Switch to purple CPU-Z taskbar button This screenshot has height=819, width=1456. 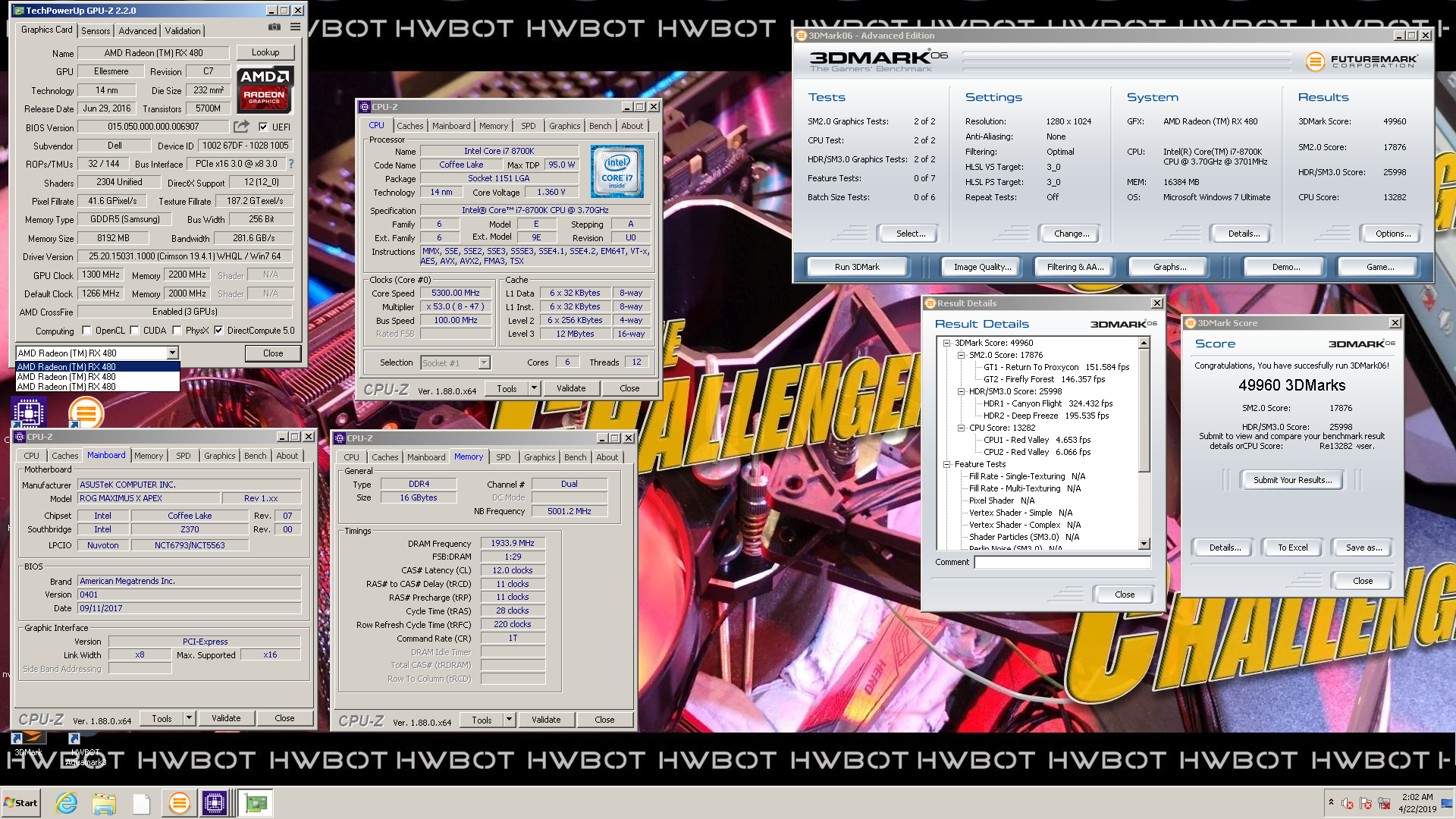coord(215,803)
